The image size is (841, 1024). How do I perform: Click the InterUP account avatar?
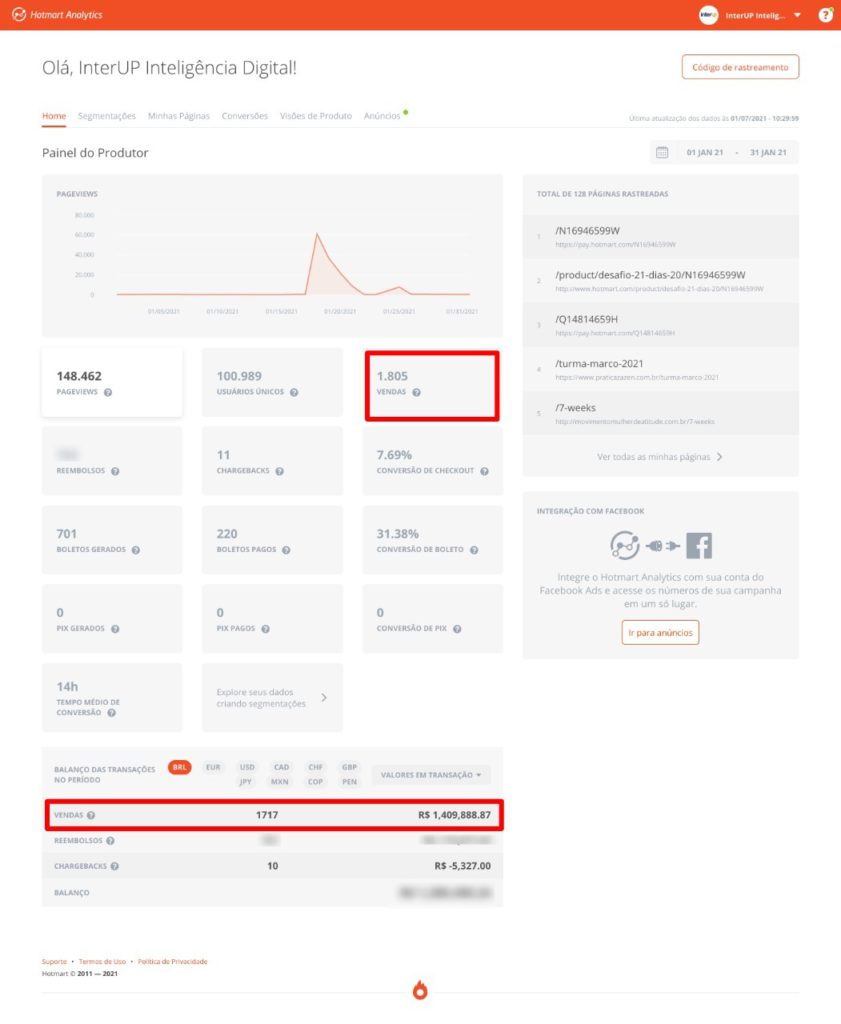click(708, 15)
